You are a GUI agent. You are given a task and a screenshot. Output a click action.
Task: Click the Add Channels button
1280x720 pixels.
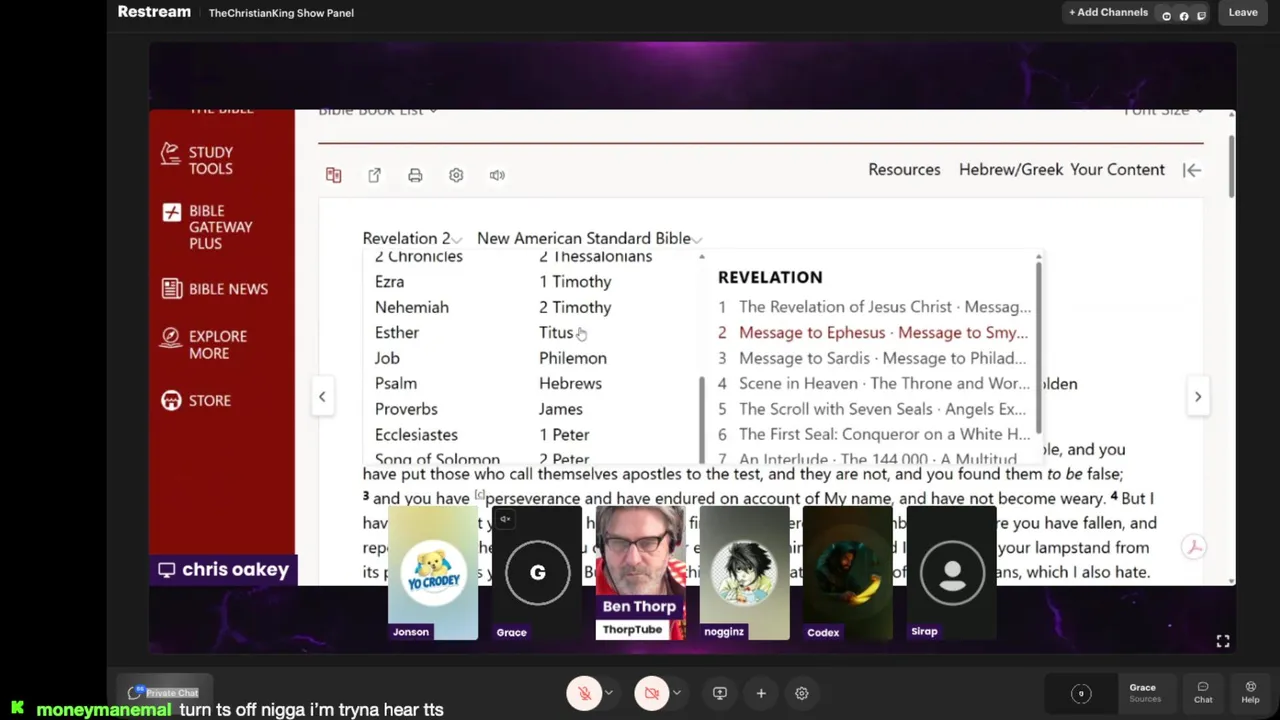1108,12
